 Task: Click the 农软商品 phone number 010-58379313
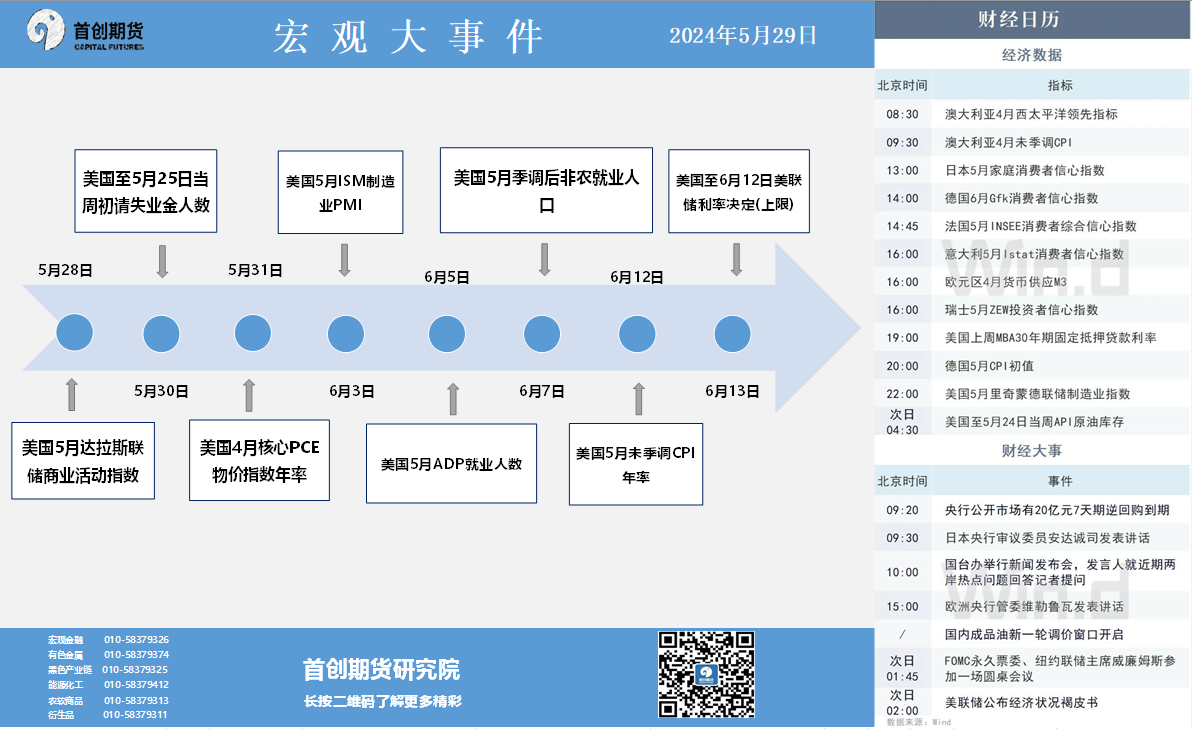click(137, 700)
